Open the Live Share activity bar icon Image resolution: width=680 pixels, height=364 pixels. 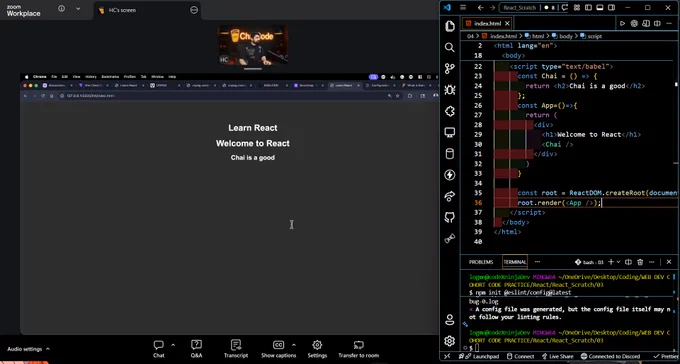pos(450,196)
